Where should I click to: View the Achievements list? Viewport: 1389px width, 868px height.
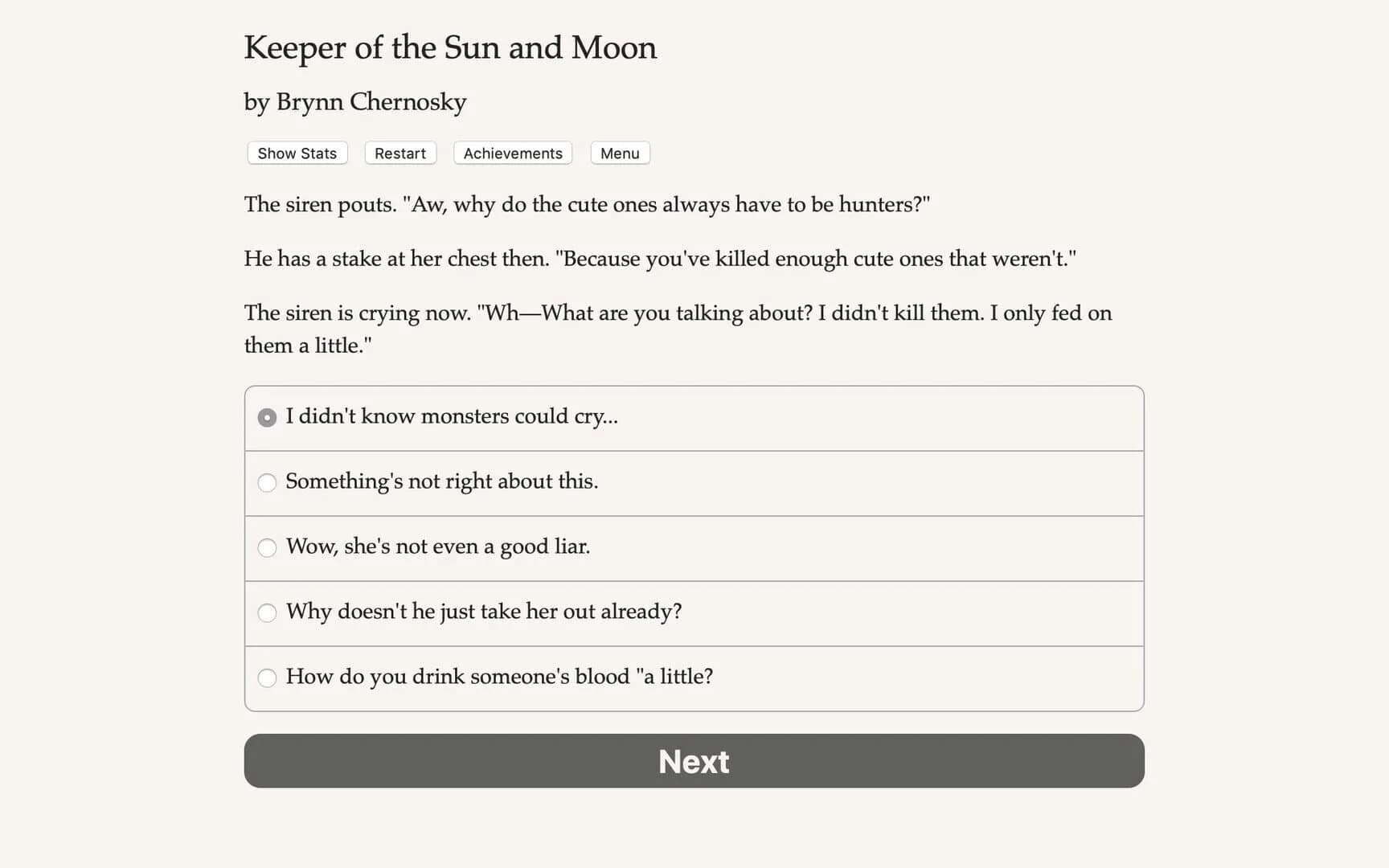pyautogui.click(x=512, y=153)
